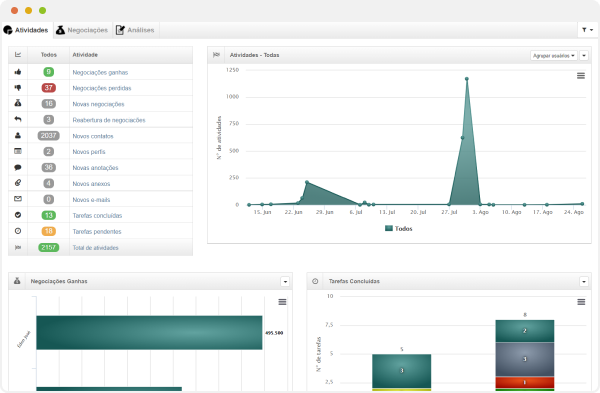Click money bag icon for Novas negociações

tap(18, 103)
